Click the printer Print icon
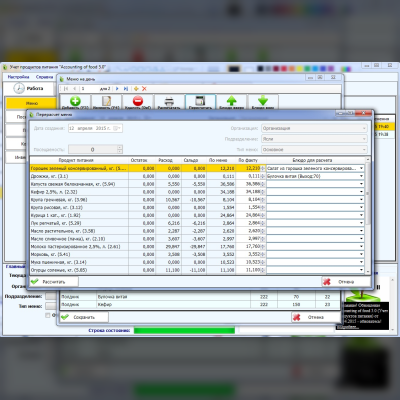 pyautogui.click(x=169, y=101)
